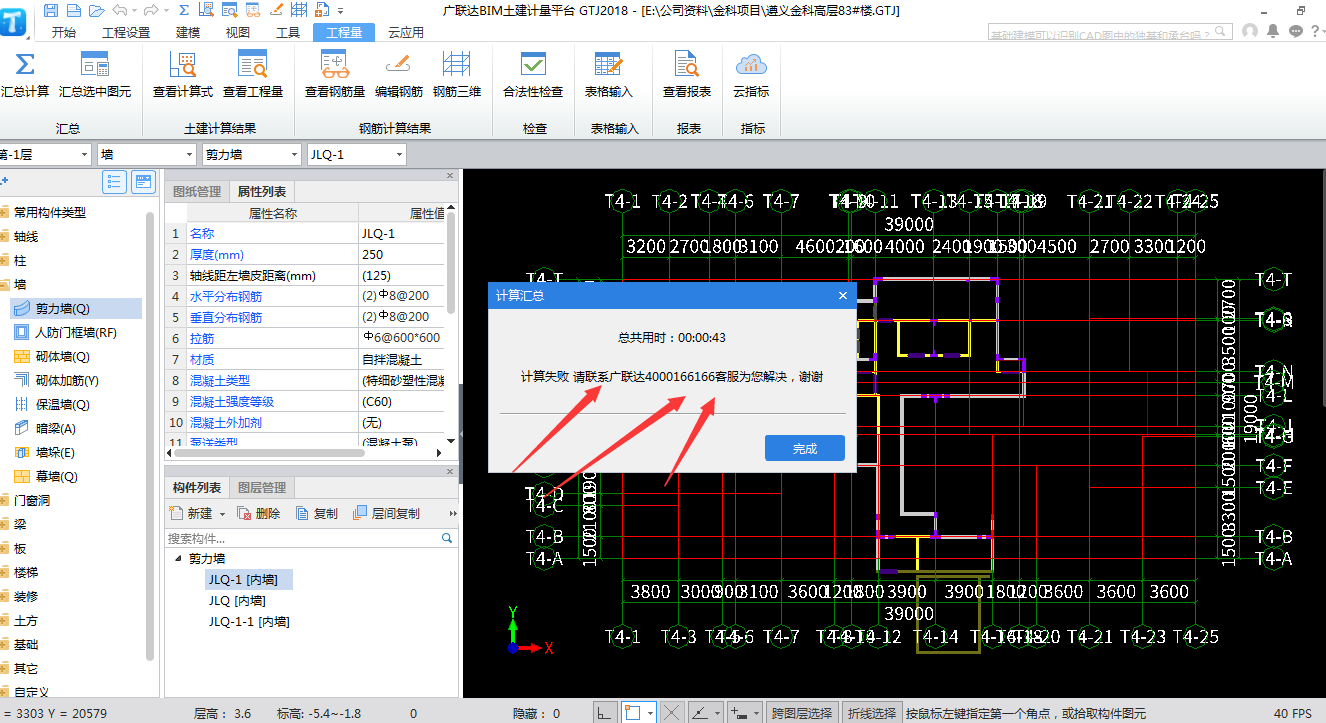Image resolution: width=1326 pixels, height=723 pixels.
Task: Open the 视图 ribbon tab
Action: pyautogui.click(x=238, y=32)
